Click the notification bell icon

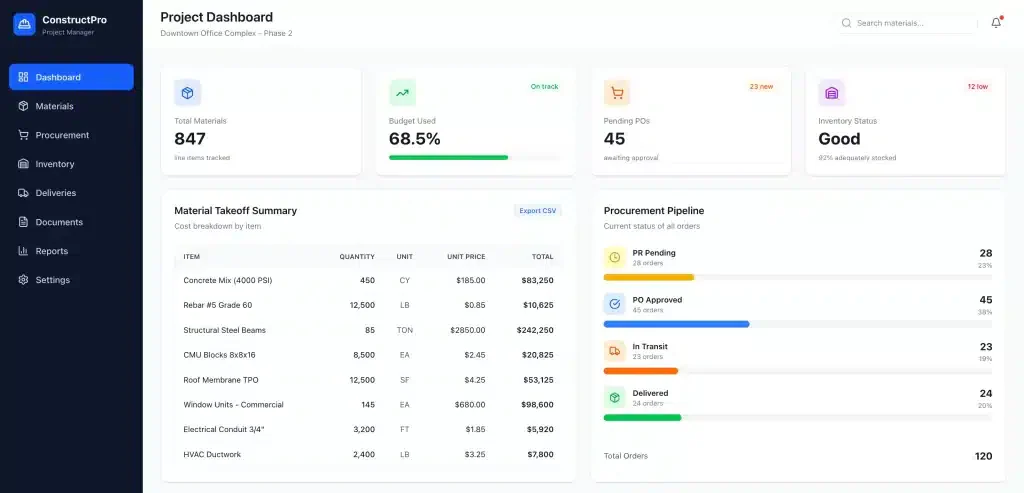pos(996,23)
